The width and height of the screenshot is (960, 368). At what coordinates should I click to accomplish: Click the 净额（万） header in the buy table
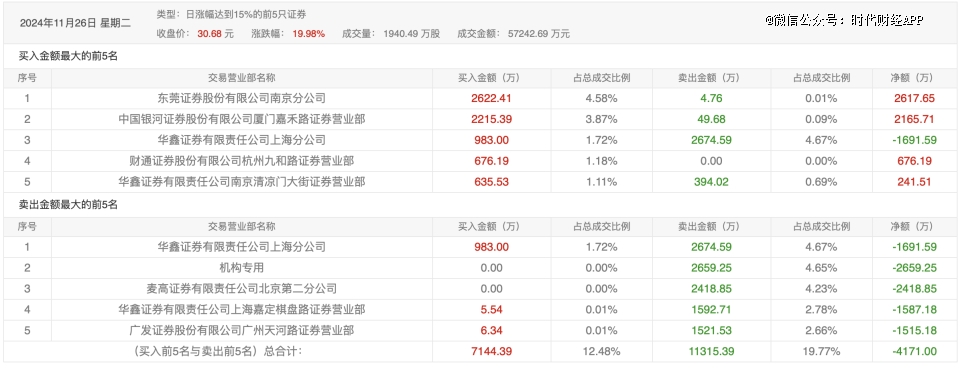(913, 78)
